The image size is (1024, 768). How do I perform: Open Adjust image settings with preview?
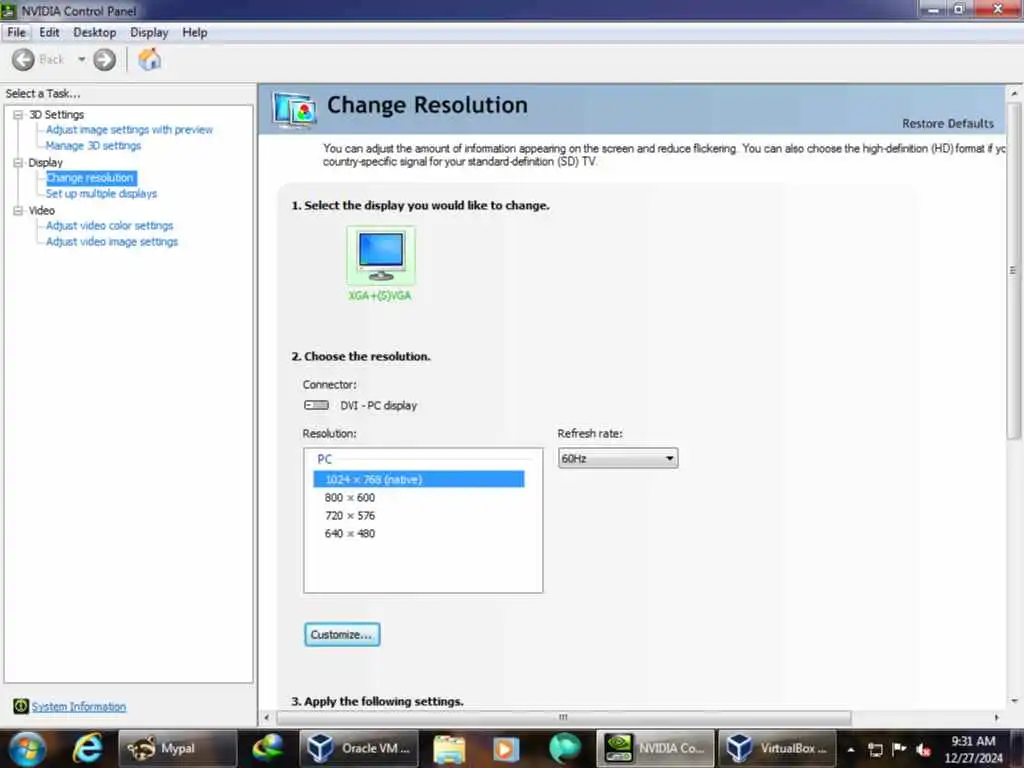[129, 130]
